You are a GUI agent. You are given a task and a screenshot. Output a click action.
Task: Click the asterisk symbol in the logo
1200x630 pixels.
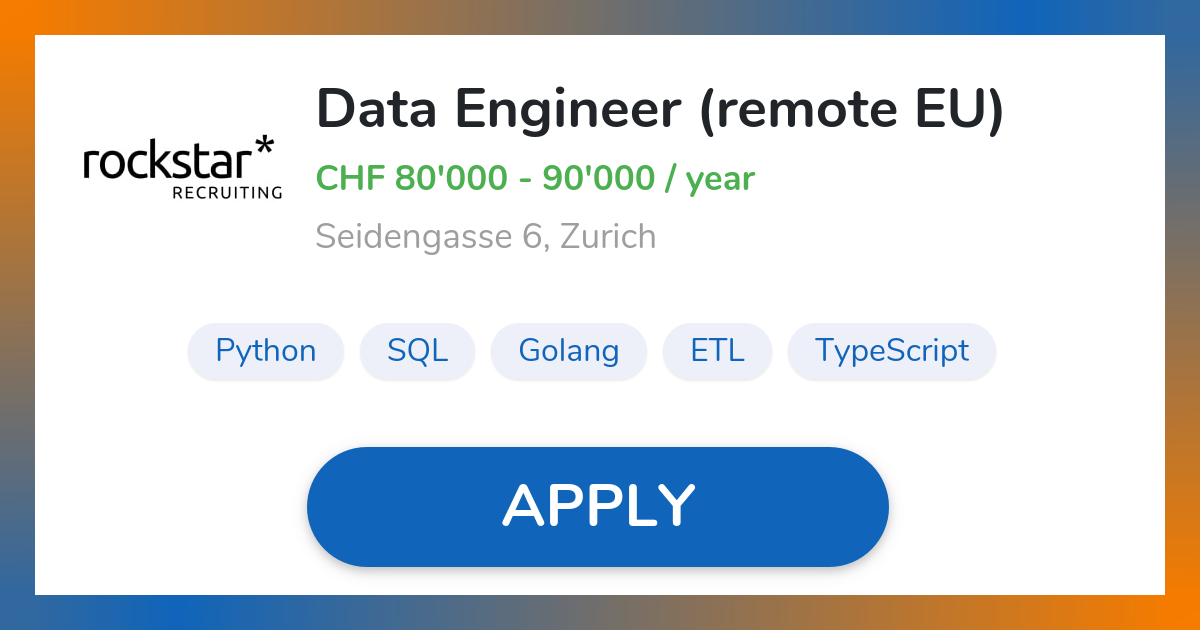(x=264, y=149)
